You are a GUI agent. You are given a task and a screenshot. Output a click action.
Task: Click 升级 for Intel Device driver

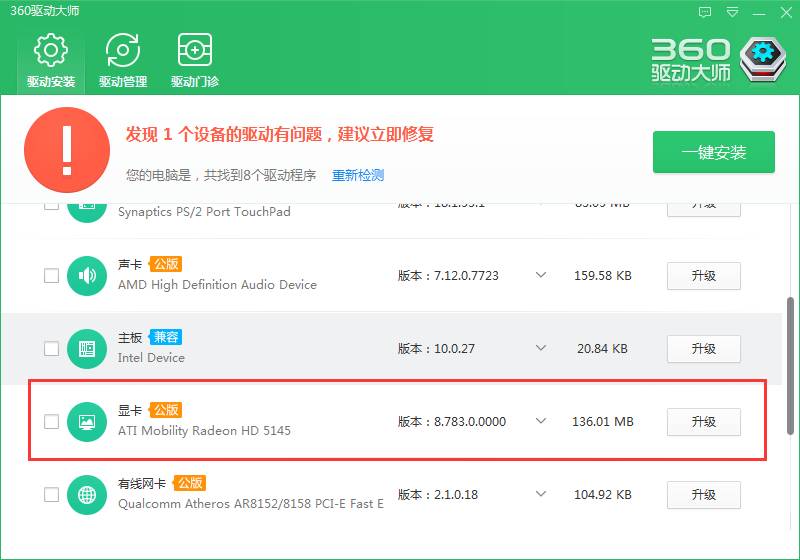point(704,349)
